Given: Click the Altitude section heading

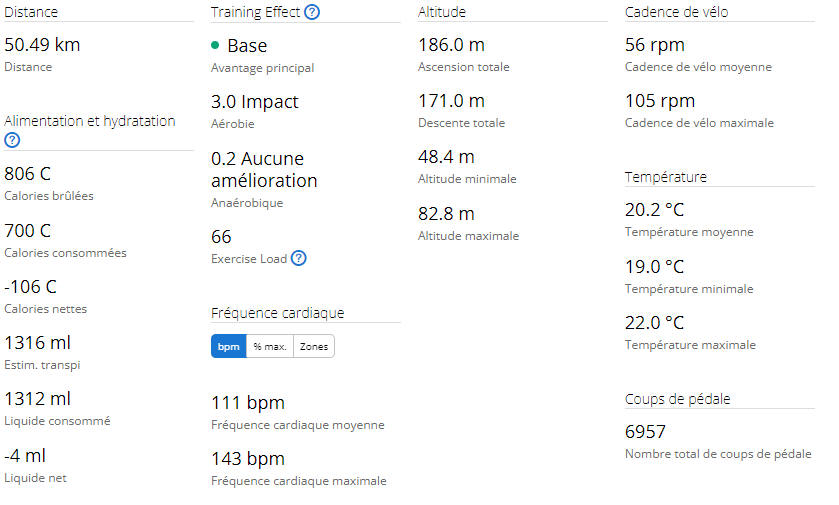Looking at the screenshot, I should [442, 12].
